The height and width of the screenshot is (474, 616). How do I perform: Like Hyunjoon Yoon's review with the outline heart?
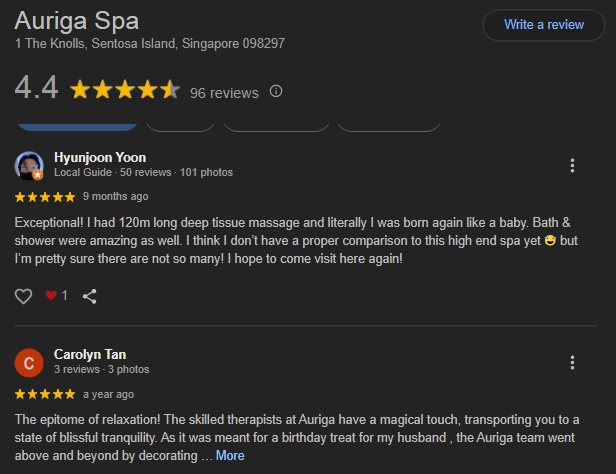click(x=24, y=296)
